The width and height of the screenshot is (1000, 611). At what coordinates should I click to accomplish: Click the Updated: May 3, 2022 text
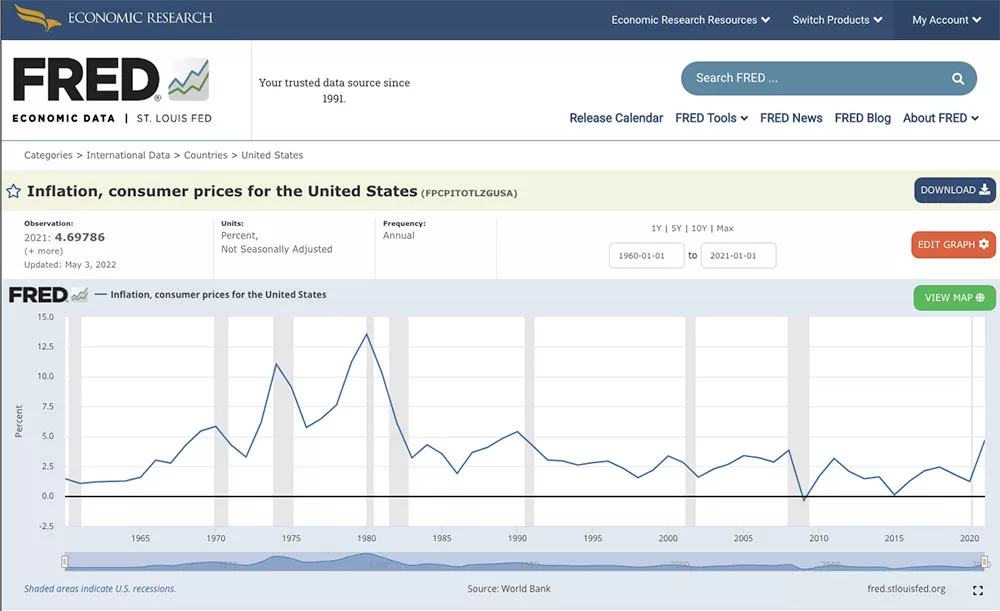(x=70, y=265)
